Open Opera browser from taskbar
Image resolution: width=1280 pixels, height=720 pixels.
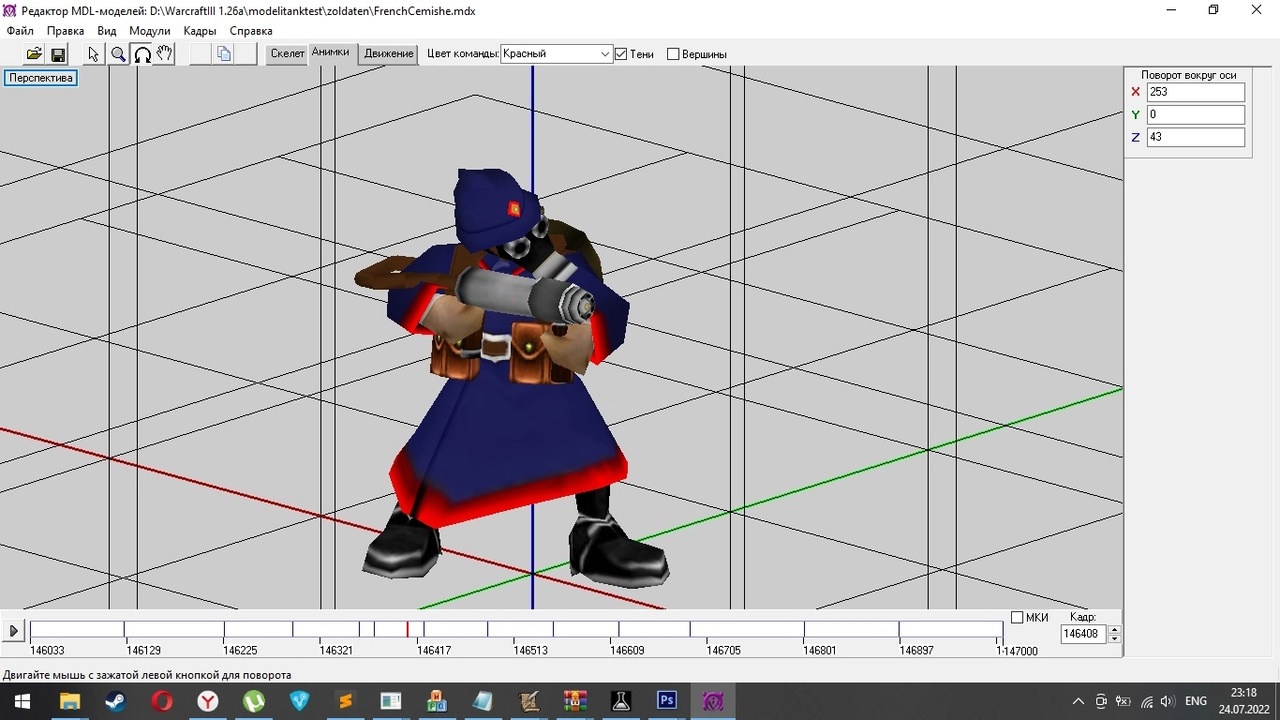point(161,701)
